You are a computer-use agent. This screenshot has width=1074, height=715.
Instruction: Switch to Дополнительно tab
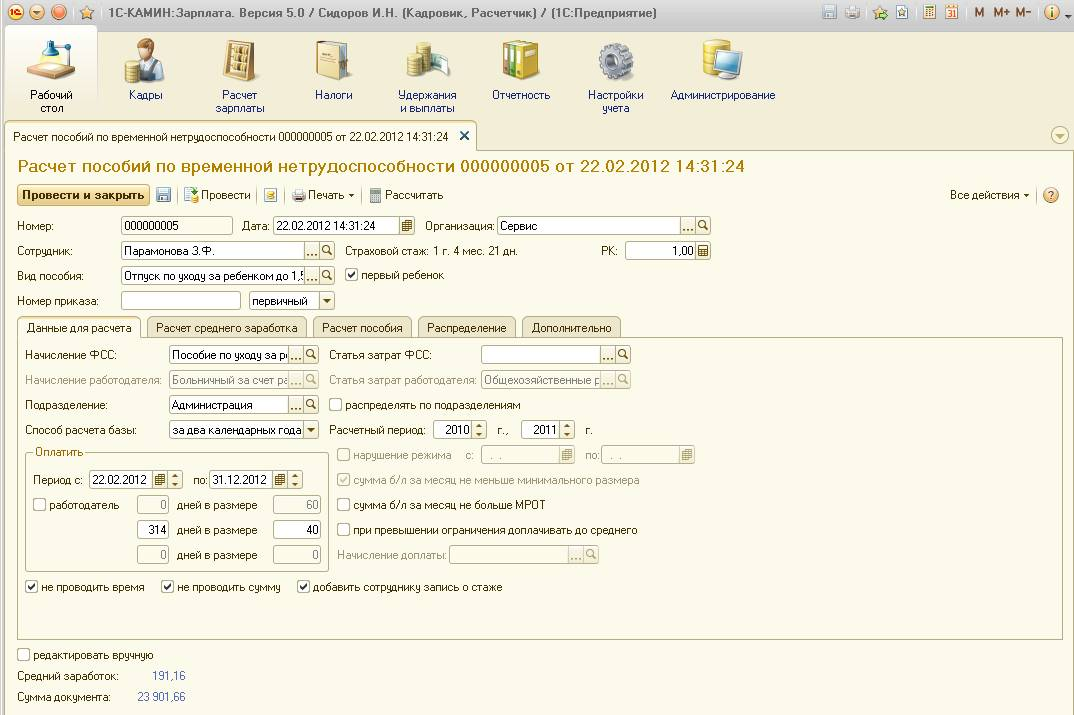571,327
